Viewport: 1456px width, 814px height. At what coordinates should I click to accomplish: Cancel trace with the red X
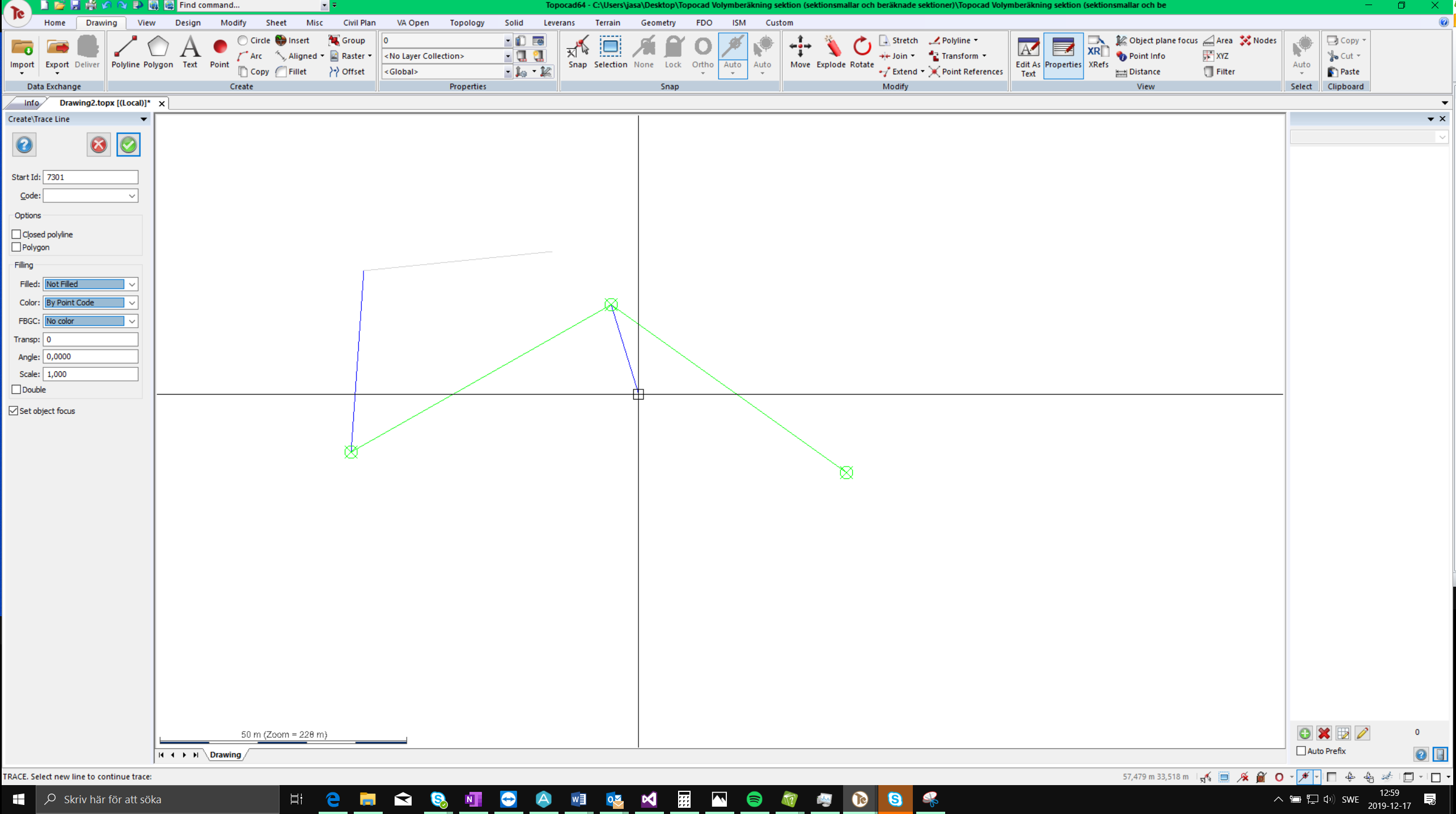click(99, 145)
